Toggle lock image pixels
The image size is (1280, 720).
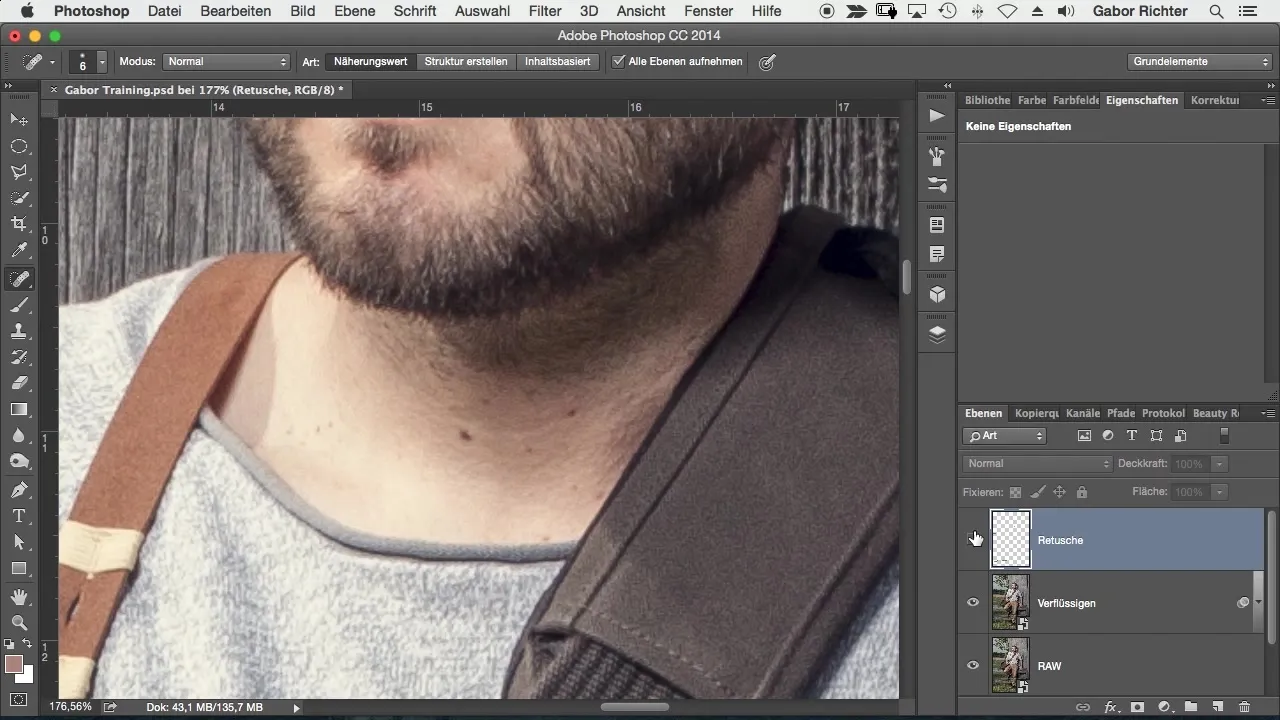tap(1037, 492)
